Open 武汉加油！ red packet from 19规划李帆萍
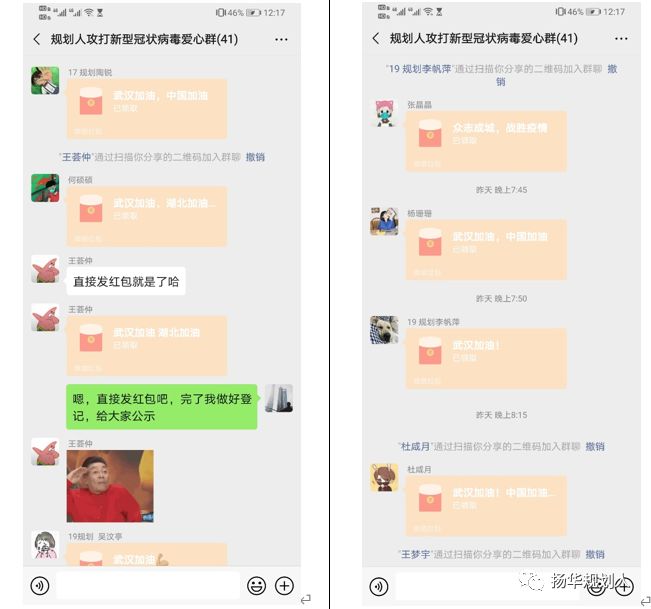Screen dimensions: 651x609 point(486,359)
